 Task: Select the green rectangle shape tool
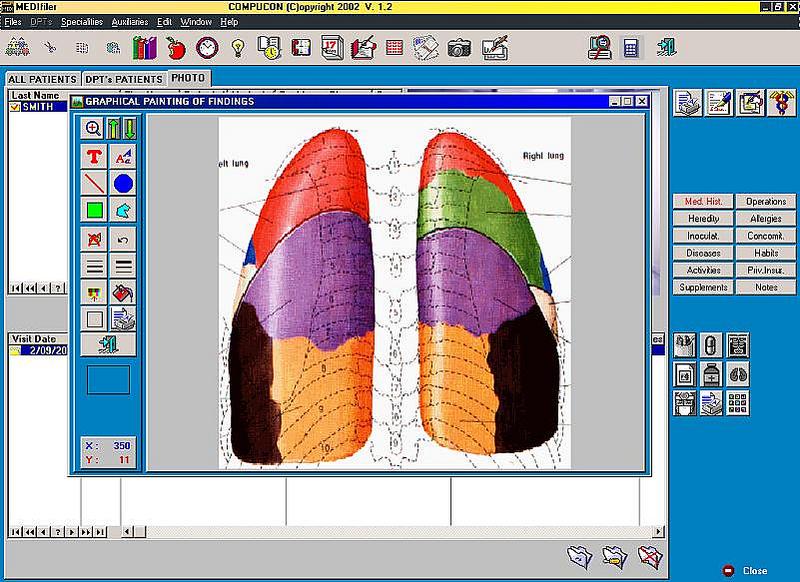[94, 210]
